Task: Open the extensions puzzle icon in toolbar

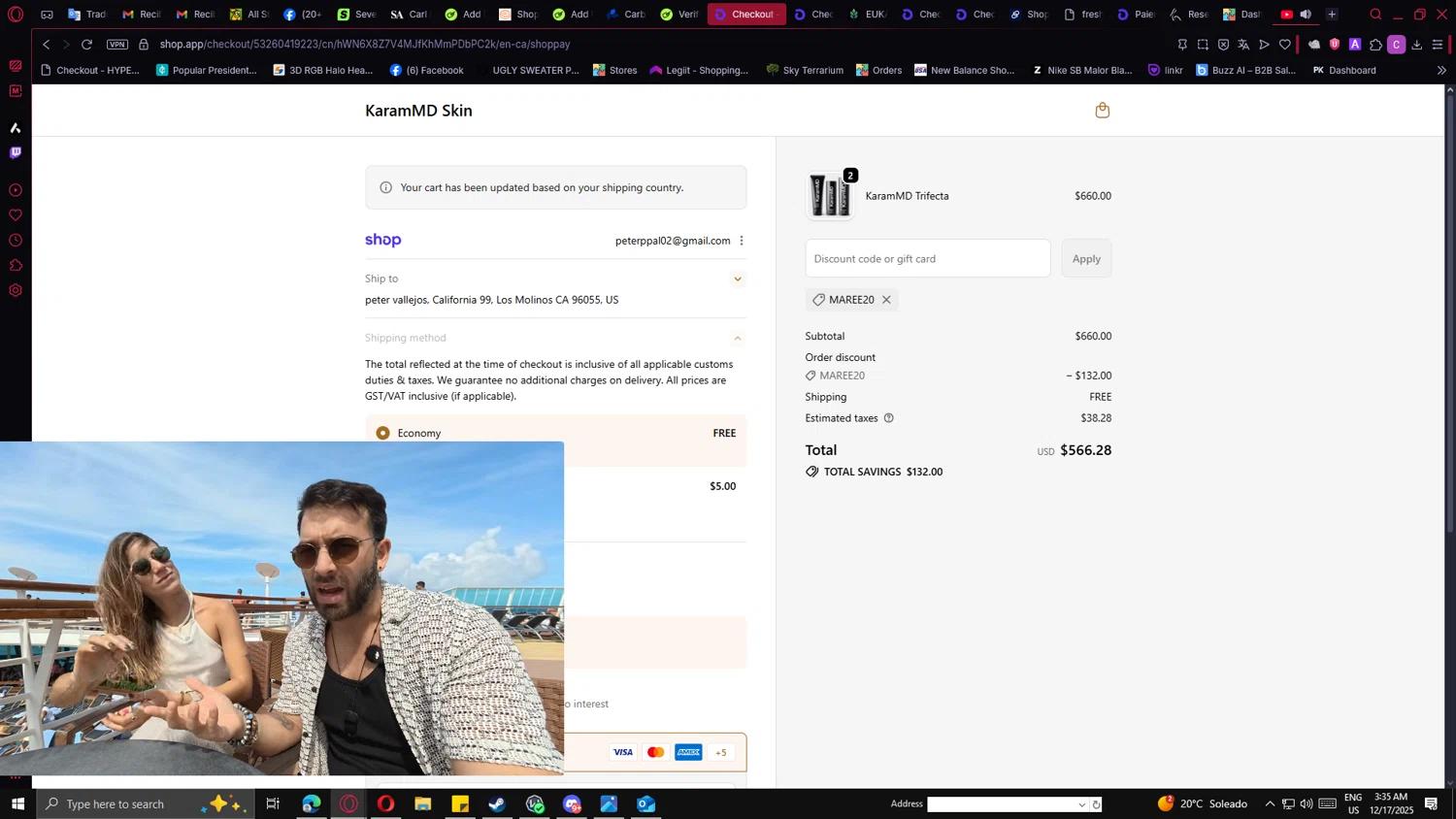Action: click(1375, 45)
